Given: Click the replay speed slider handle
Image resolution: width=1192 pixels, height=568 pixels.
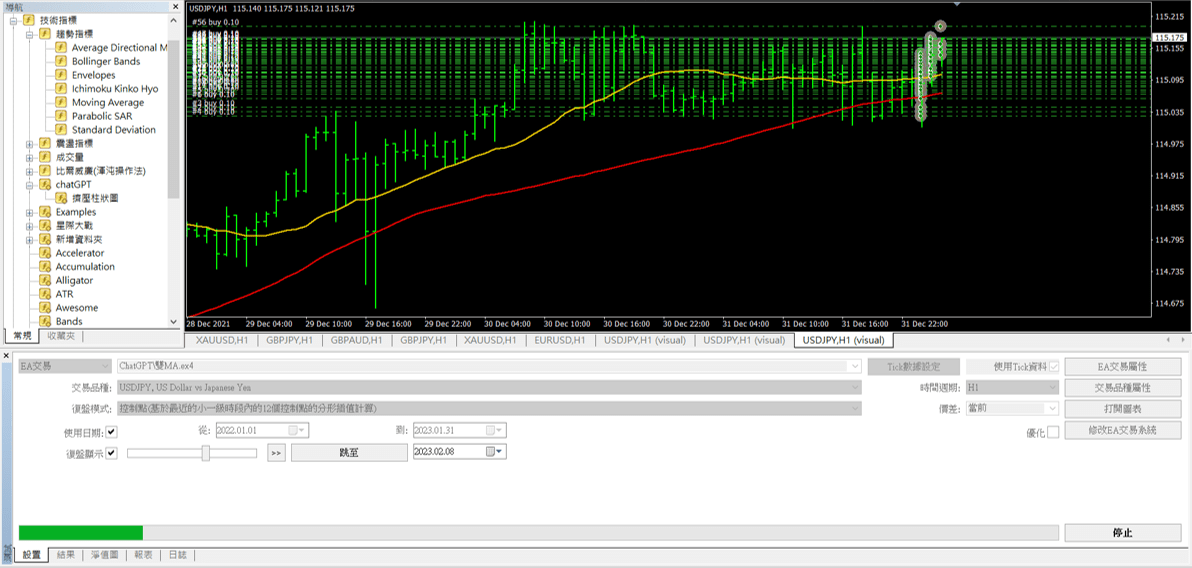Looking at the screenshot, I should coord(205,453).
